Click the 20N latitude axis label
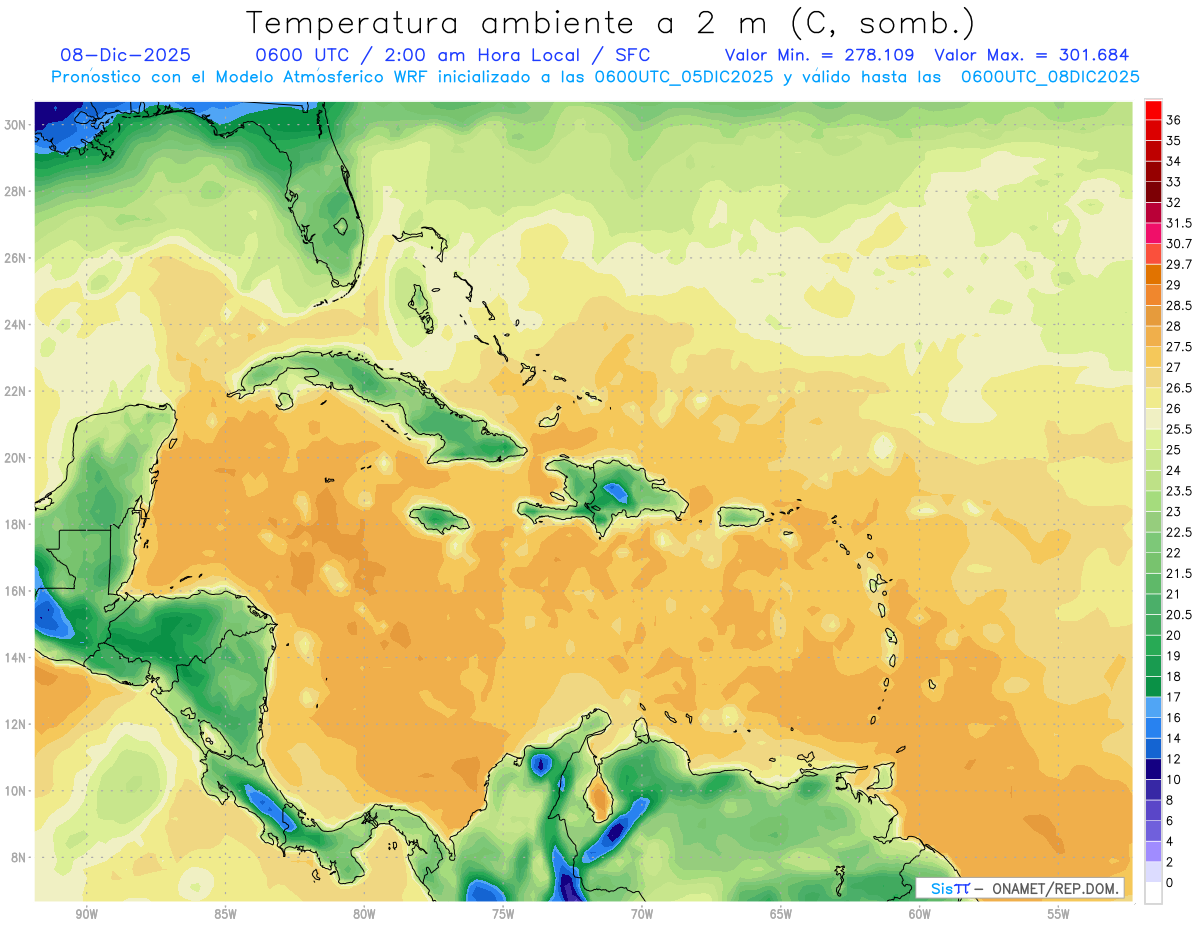Screen dimensions: 1200x927 [16, 458]
